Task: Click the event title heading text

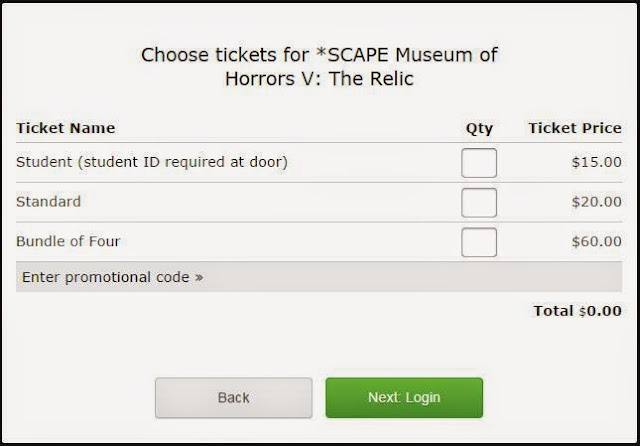Action: [x=320, y=66]
